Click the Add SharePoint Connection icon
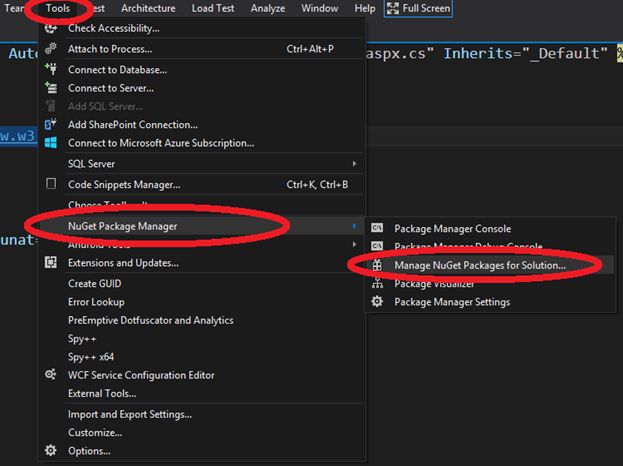 51,125
